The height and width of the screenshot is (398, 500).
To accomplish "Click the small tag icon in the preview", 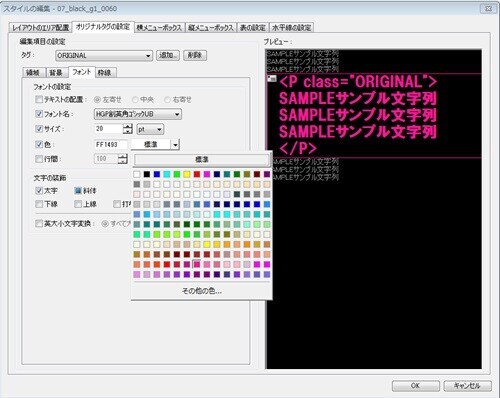I will pyautogui.click(x=272, y=79).
